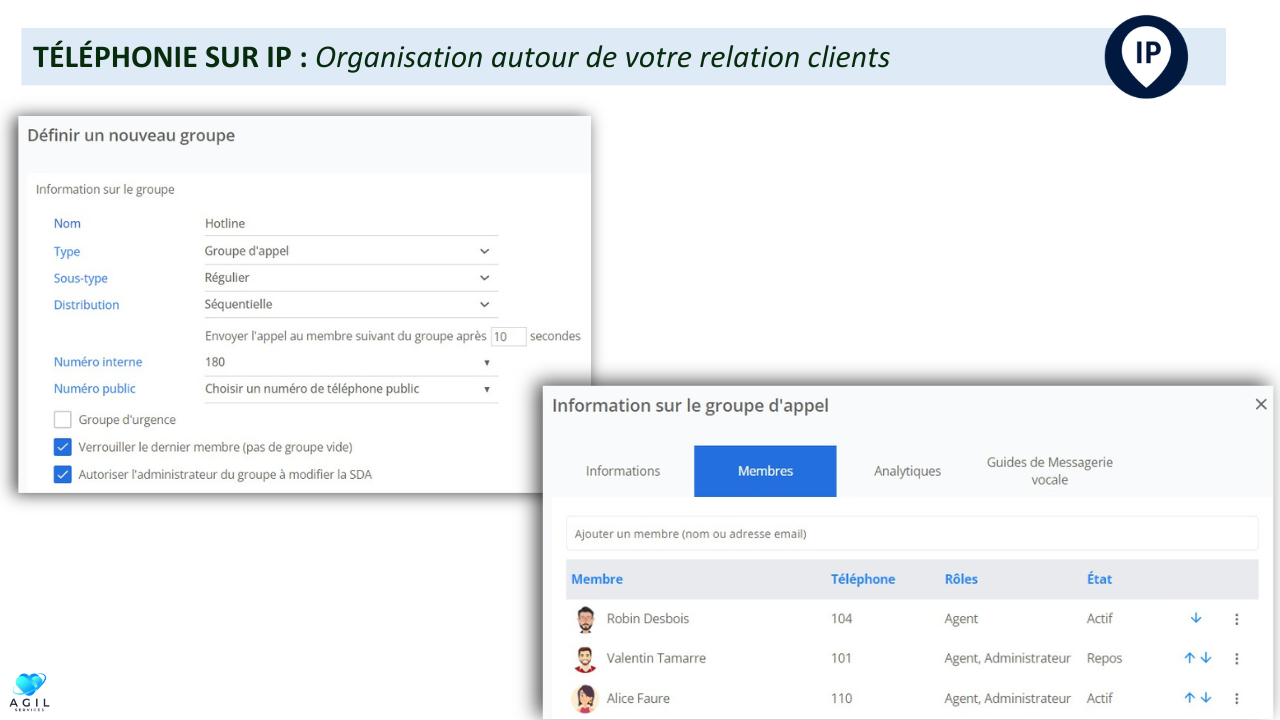1280x720 pixels.
Task: Select the name Valentin Tamarre
Action: pos(656,659)
